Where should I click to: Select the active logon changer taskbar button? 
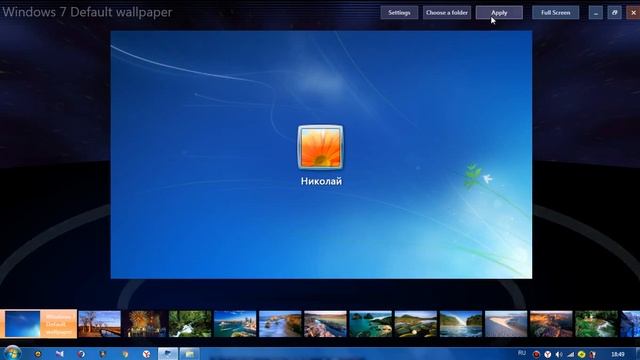click(167, 354)
